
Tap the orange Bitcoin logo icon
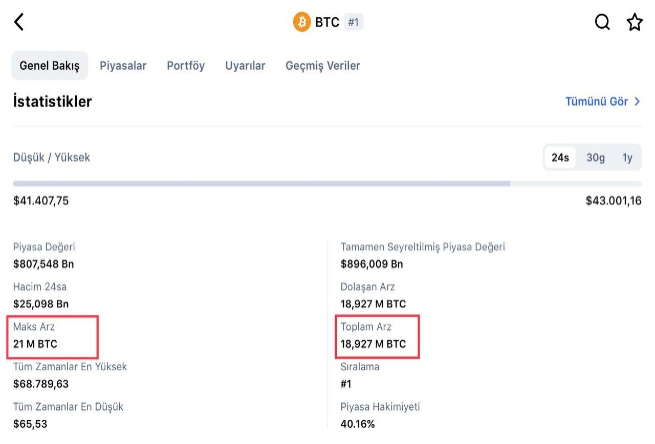[x=301, y=22]
